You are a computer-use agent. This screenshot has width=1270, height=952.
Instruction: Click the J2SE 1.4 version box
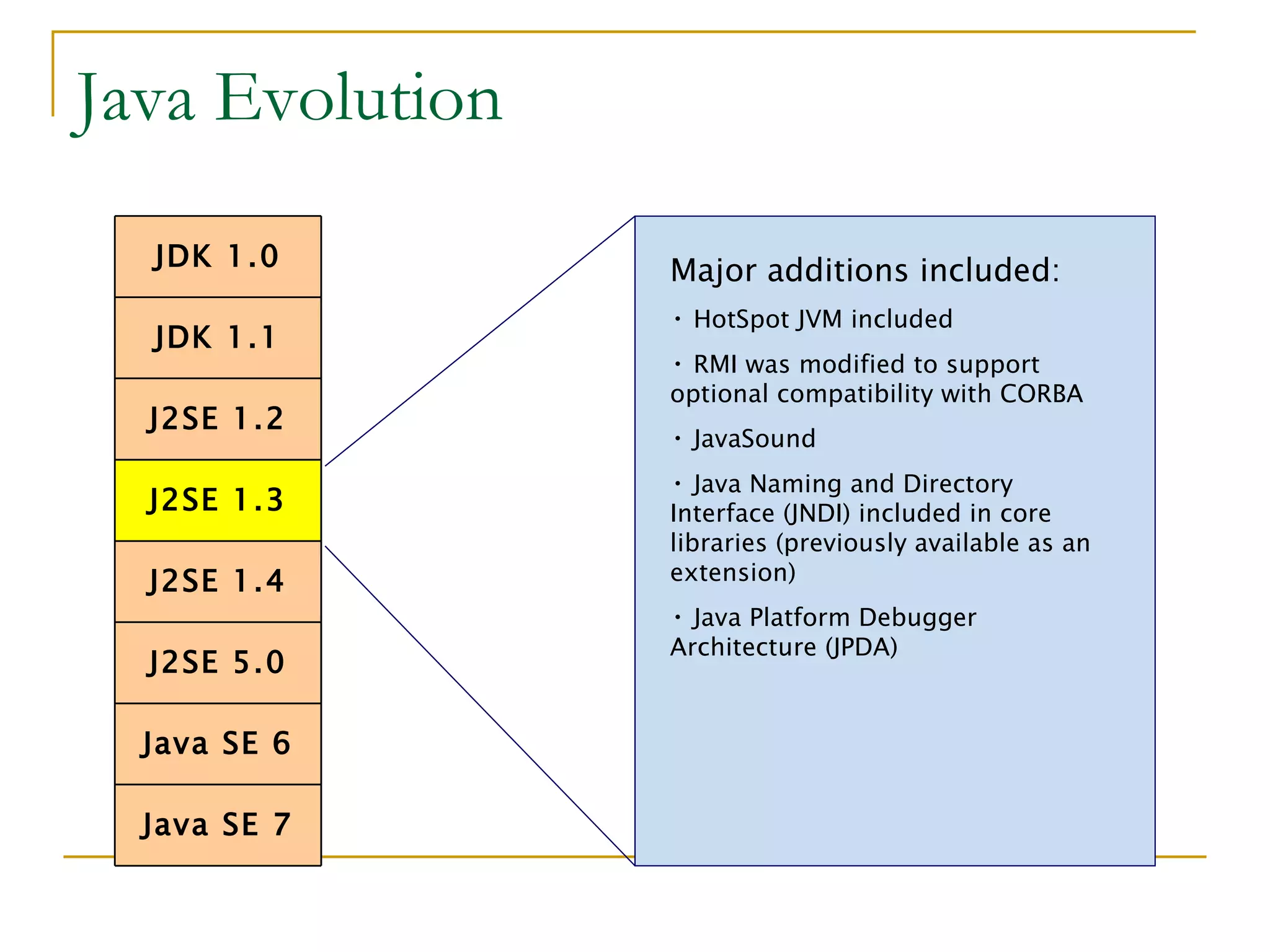click(218, 581)
